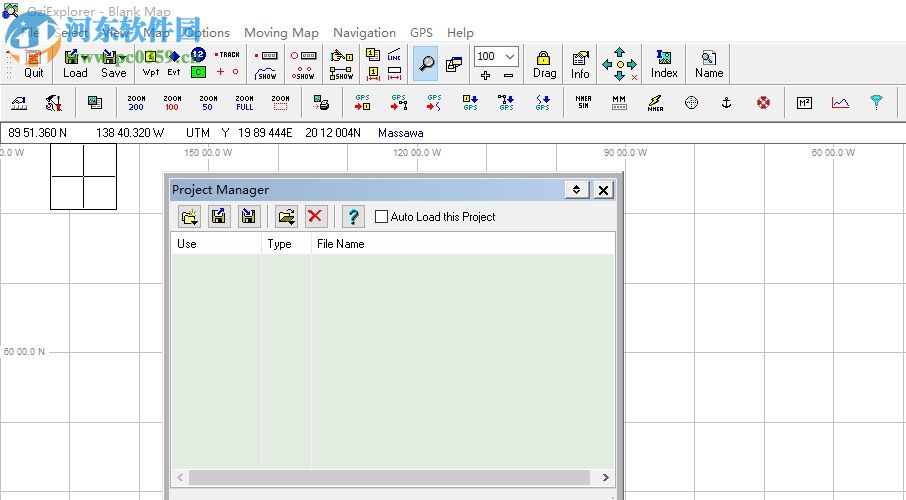Viewport: 906px width, 500px height.
Task: Click the plus zoom-in button
Action: pyautogui.click(x=485, y=75)
